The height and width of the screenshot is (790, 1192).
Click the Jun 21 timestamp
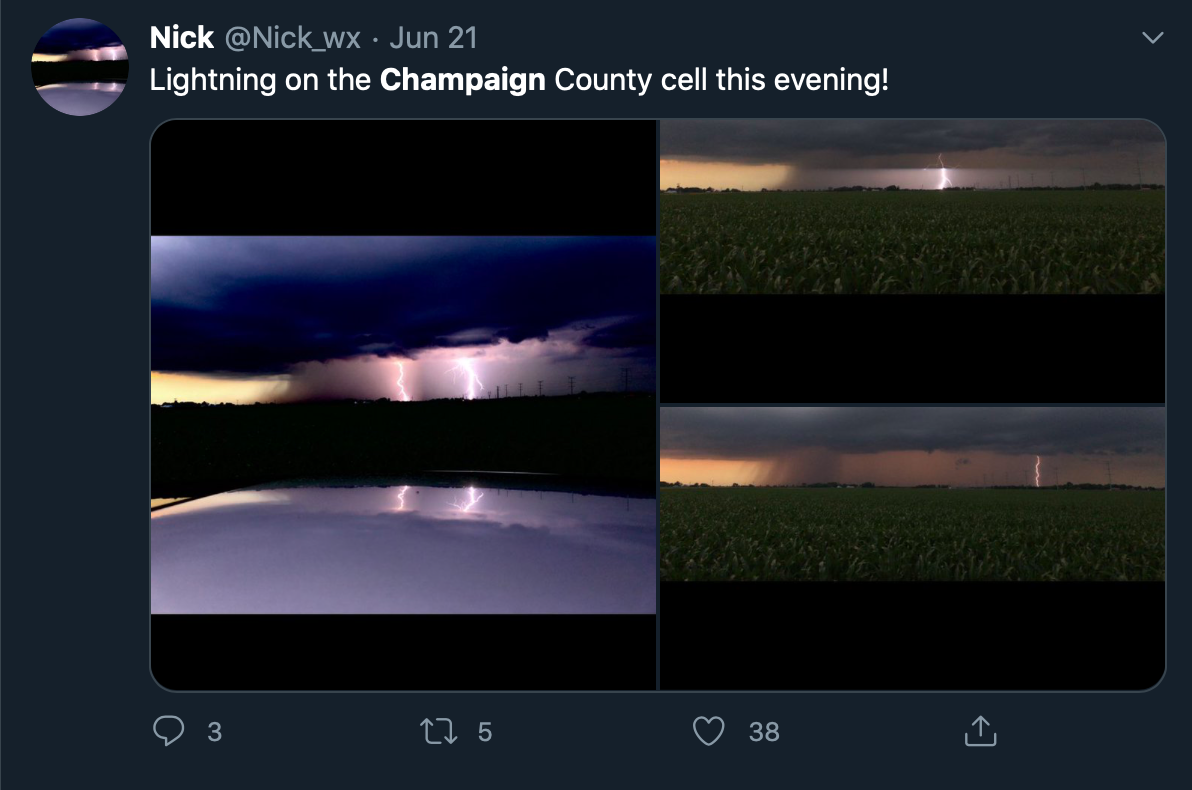(x=432, y=39)
